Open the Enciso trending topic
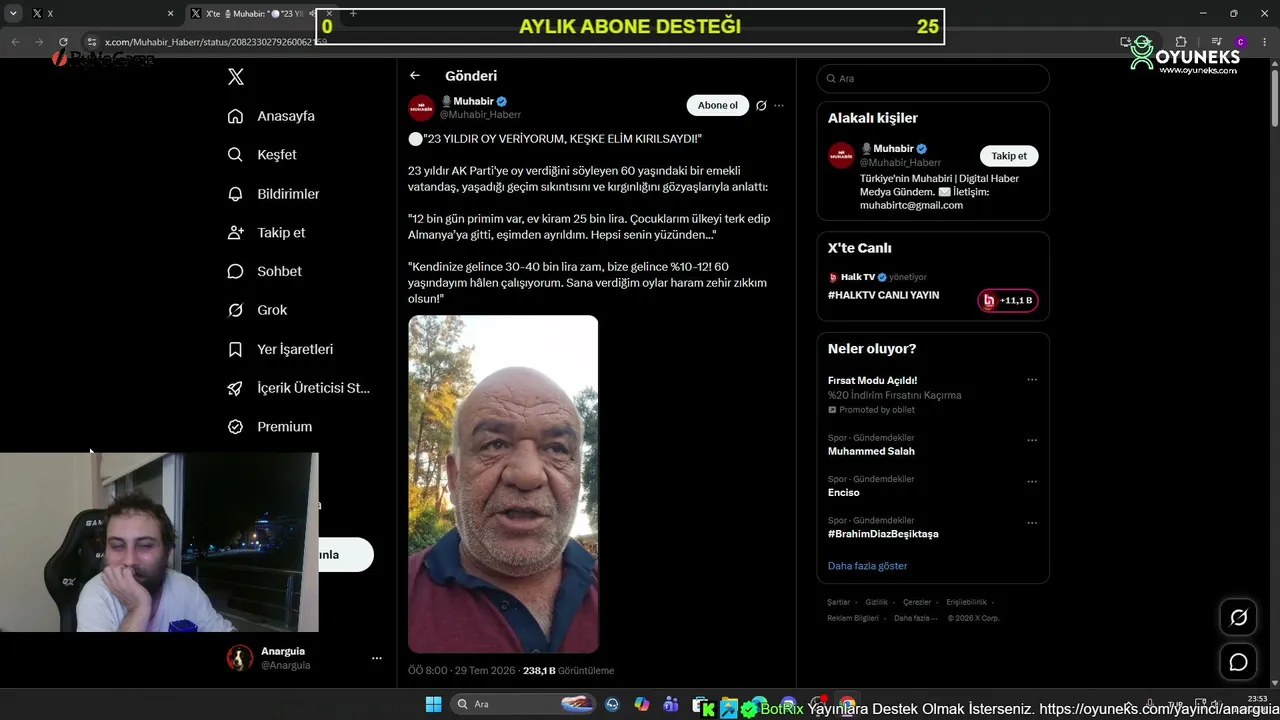Viewport: 1280px width, 720px height. click(844, 493)
